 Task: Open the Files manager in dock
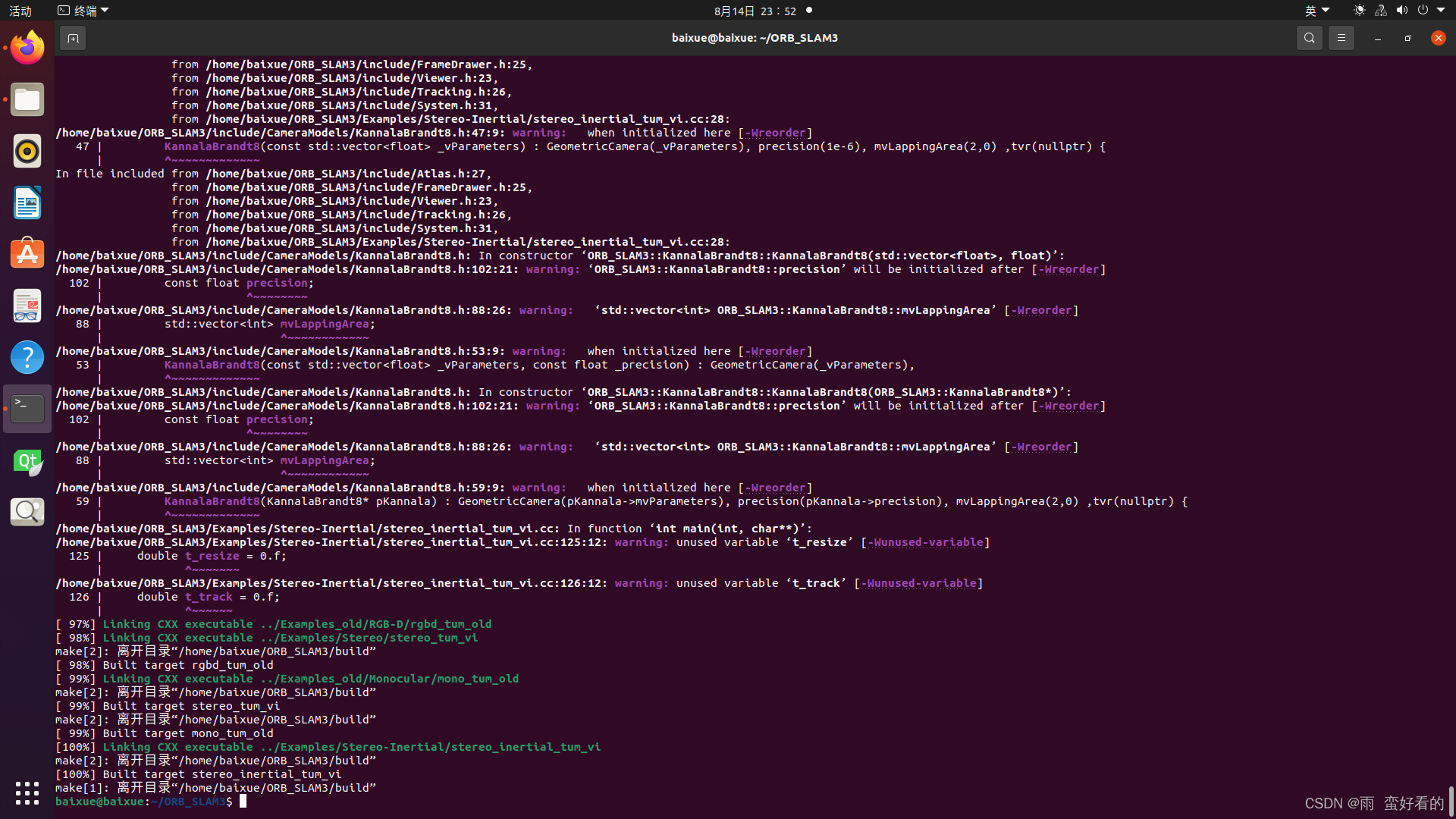[27, 99]
